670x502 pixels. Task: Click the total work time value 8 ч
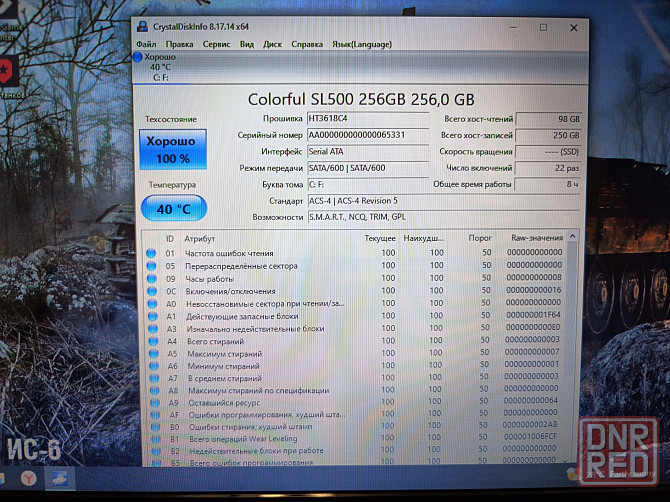coord(548,184)
